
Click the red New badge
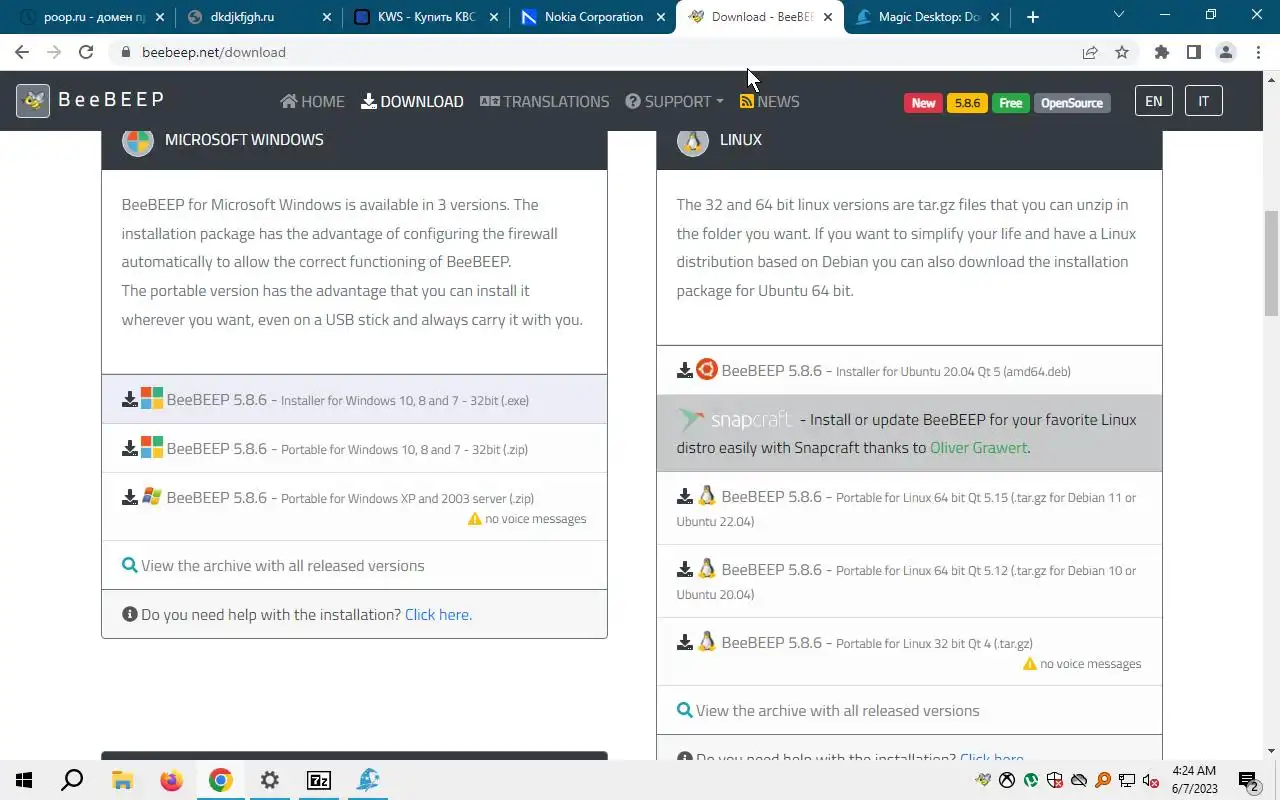[x=923, y=103]
